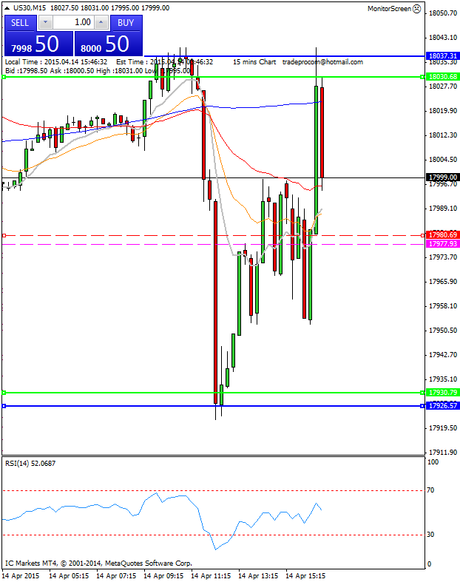The height and width of the screenshot is (582, 460).
Task: Click the 17930.79 green price label
Action: 443,392
